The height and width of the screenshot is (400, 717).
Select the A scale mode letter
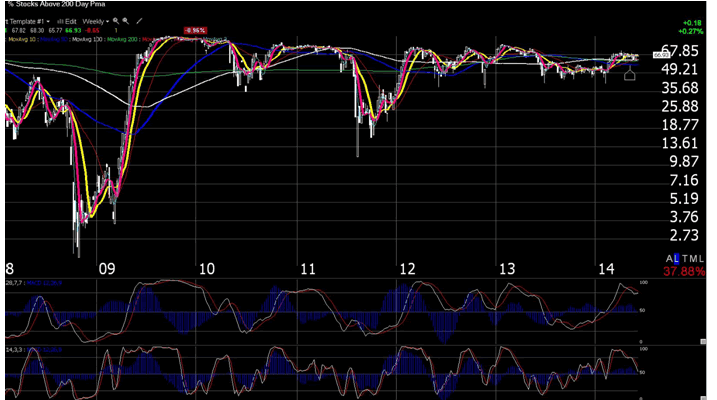coord(669,259)
